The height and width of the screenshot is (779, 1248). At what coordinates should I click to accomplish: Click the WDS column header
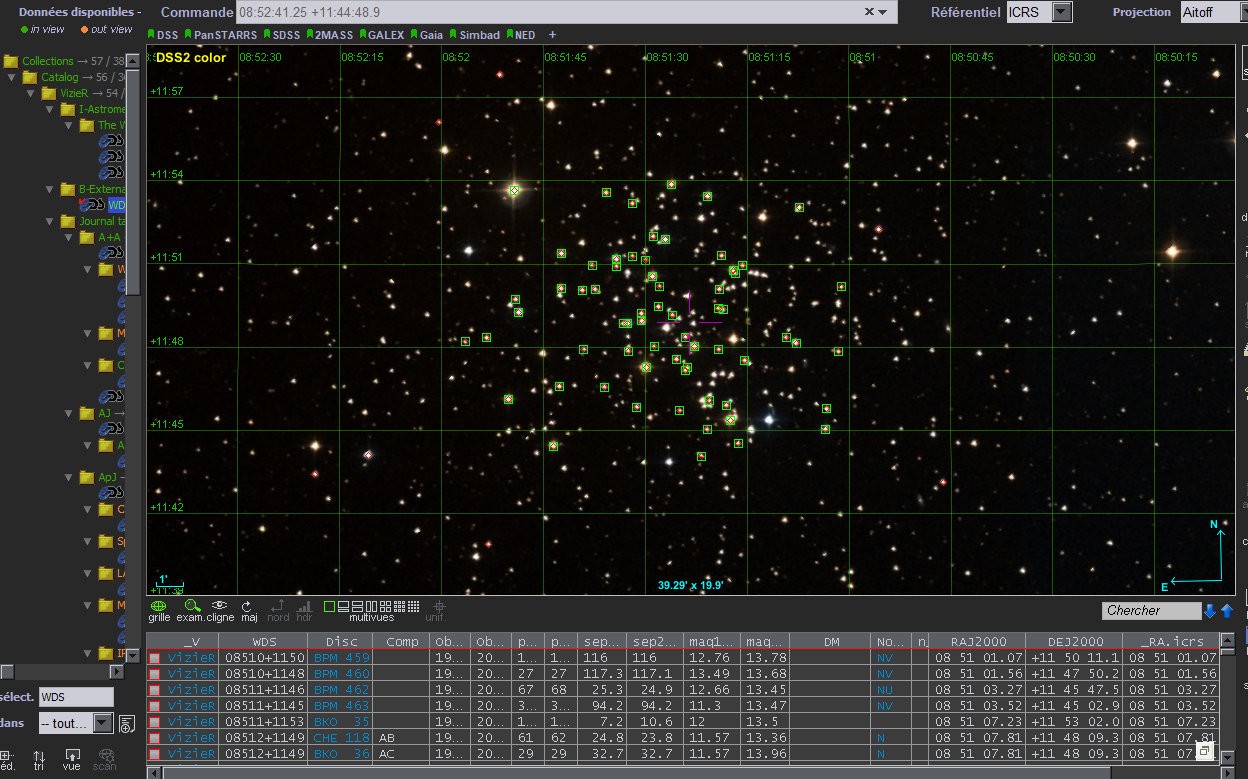[x=265, y=641]
